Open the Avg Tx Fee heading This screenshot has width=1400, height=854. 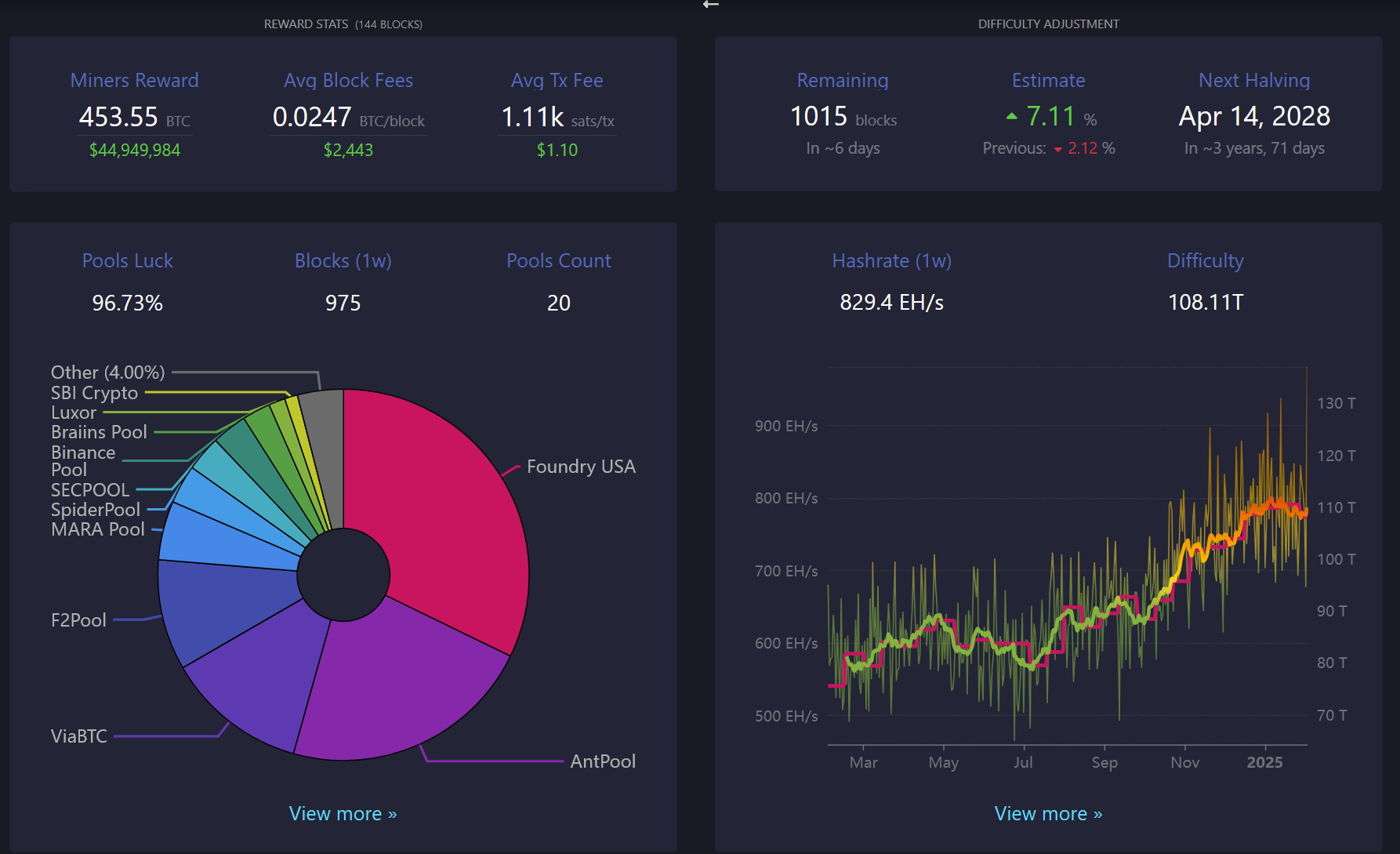pyautogui.click(x=557, y=80)
